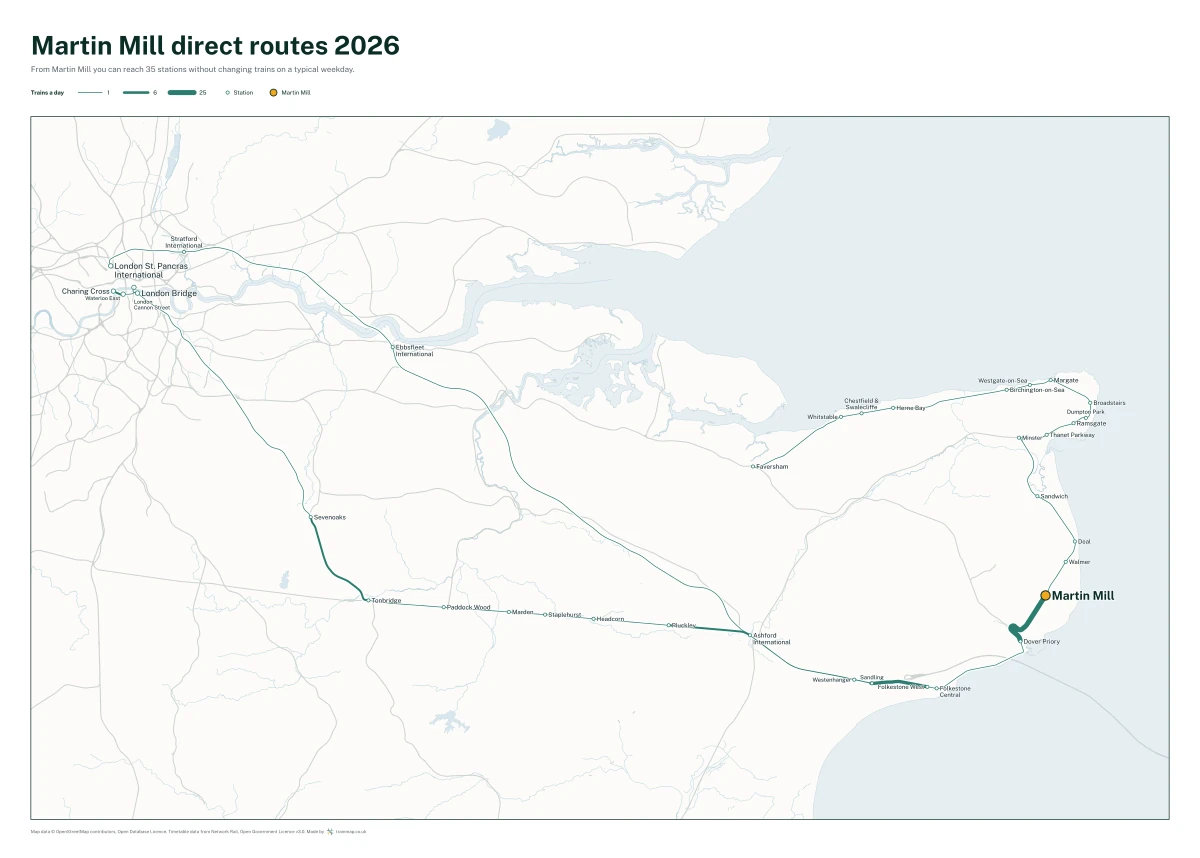Viewport: 1200px width, 858px height.
Task: Click the Whitstable station marker
Action: pos(841,417)
